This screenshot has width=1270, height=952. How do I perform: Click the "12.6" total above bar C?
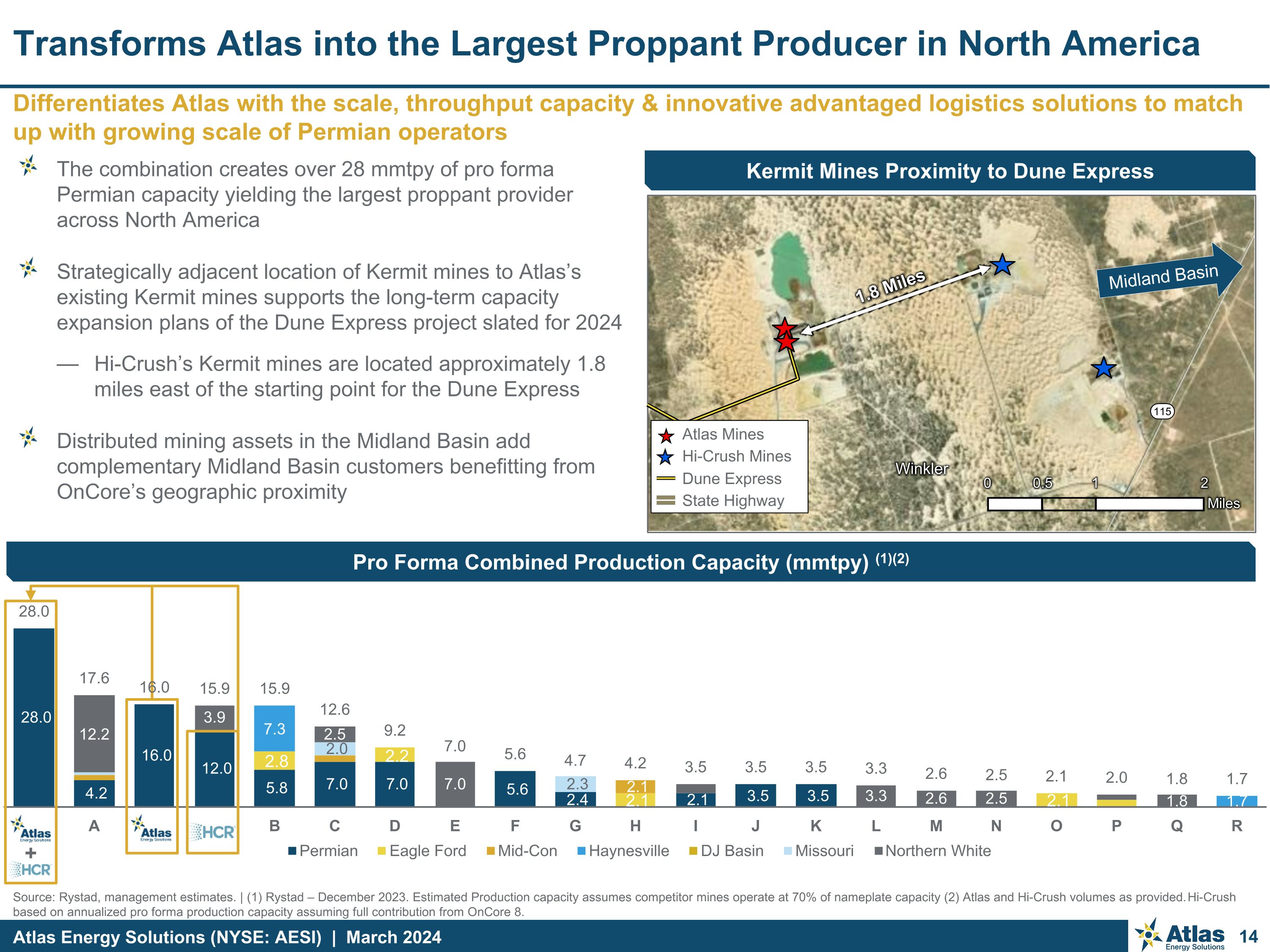point(335,710)
